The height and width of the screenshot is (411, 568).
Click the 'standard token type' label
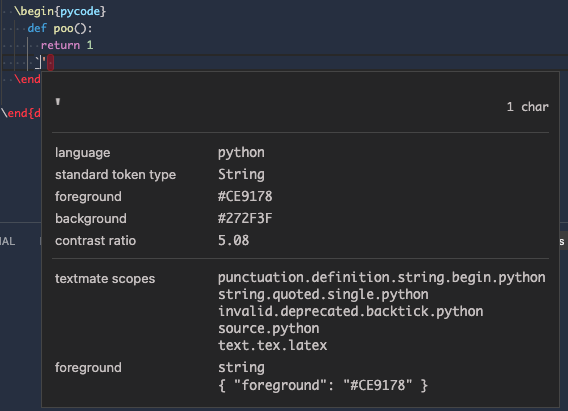[116, 175]
